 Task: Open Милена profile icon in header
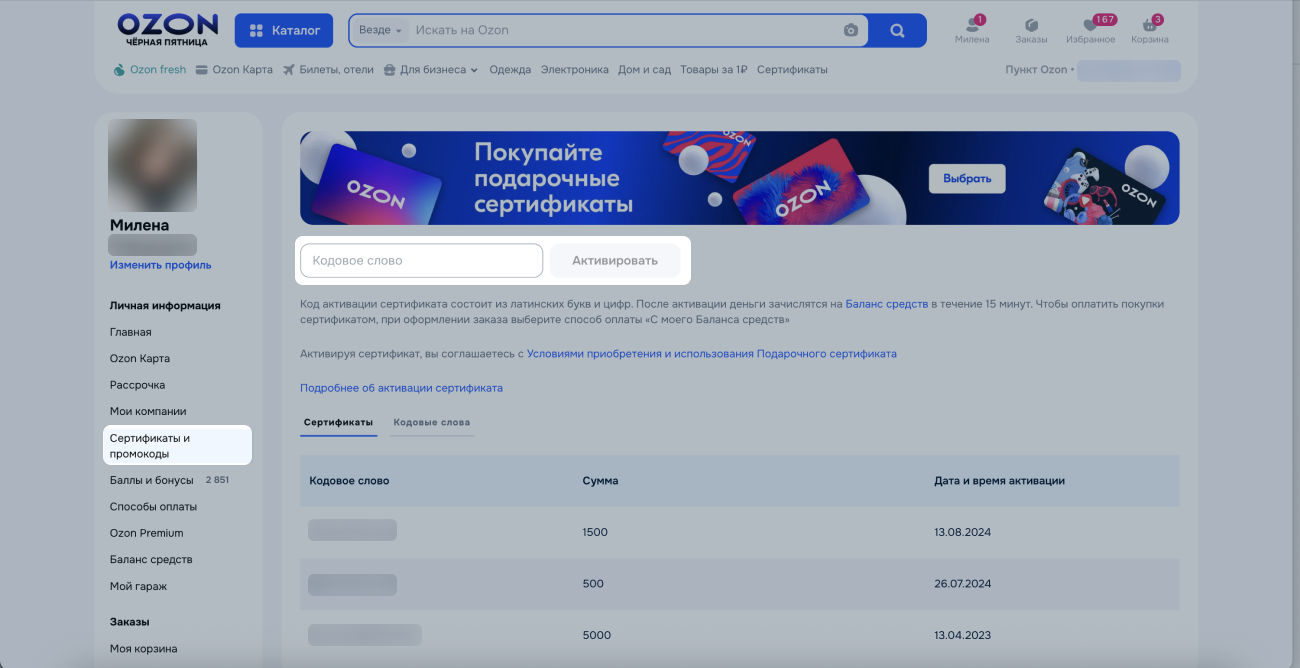tap(971, 27)
